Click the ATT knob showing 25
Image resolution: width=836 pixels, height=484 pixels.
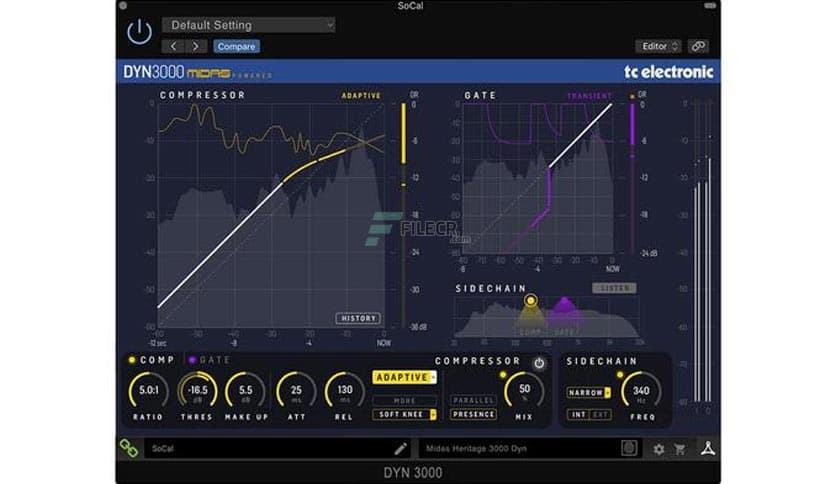[x=296, y=391]
